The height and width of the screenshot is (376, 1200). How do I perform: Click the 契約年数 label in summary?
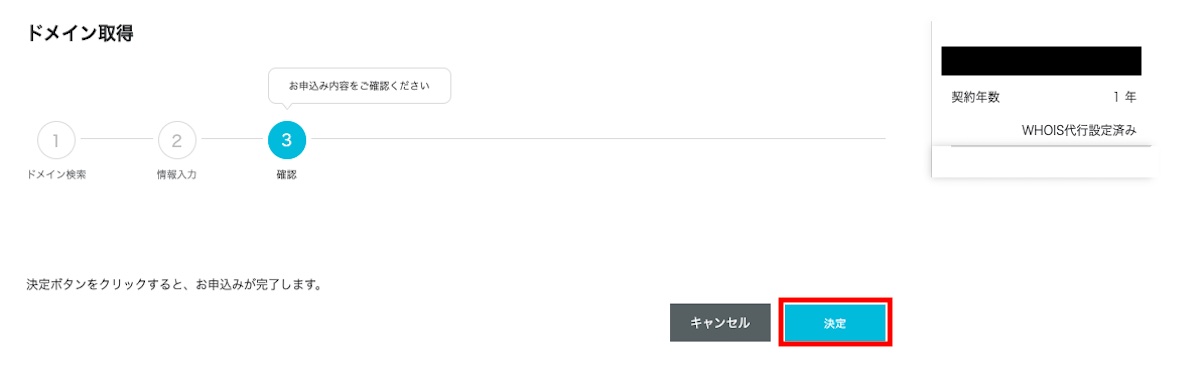click(975, 97)
